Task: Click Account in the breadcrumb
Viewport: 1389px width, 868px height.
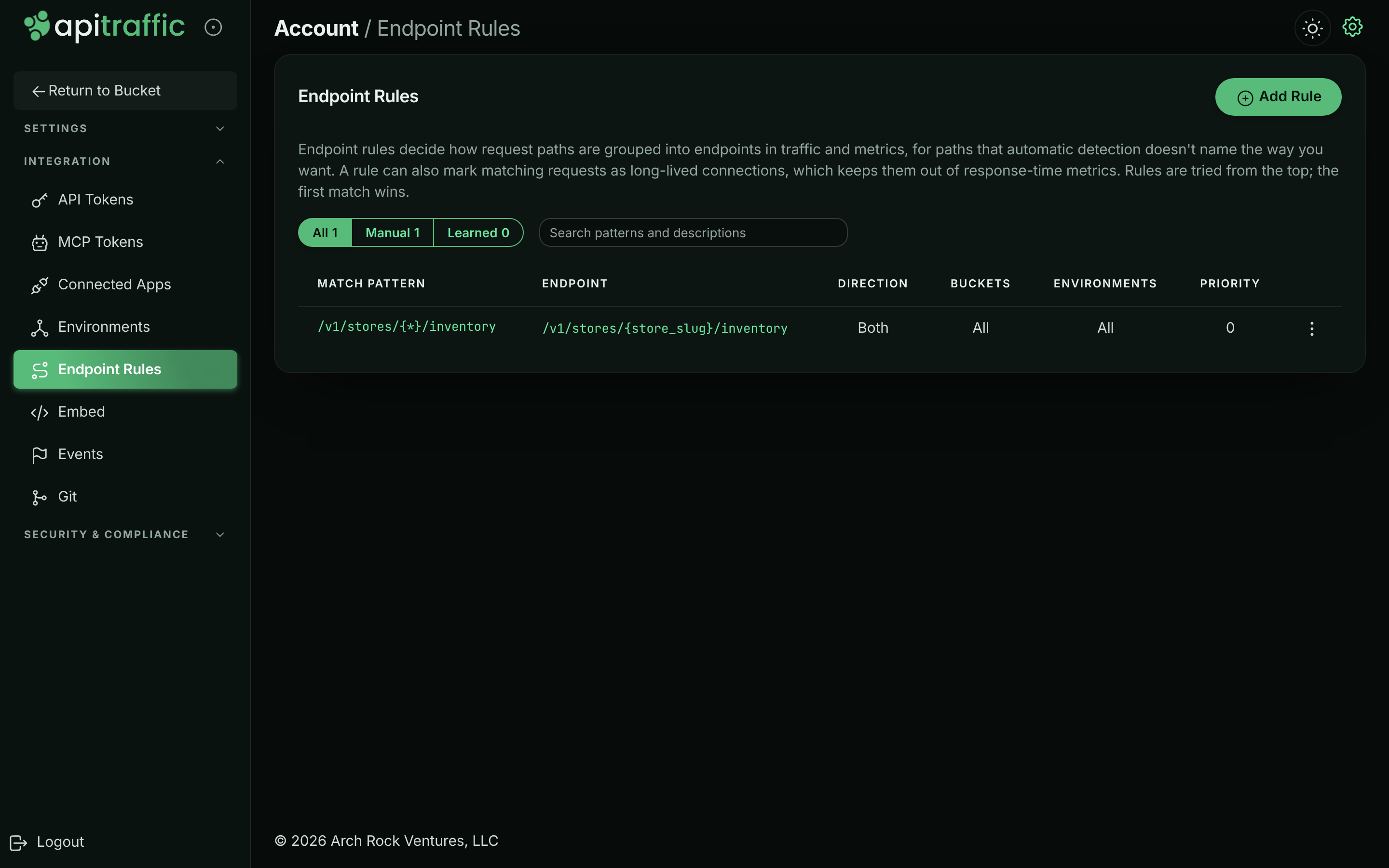Action: click(x=316, y=28)
